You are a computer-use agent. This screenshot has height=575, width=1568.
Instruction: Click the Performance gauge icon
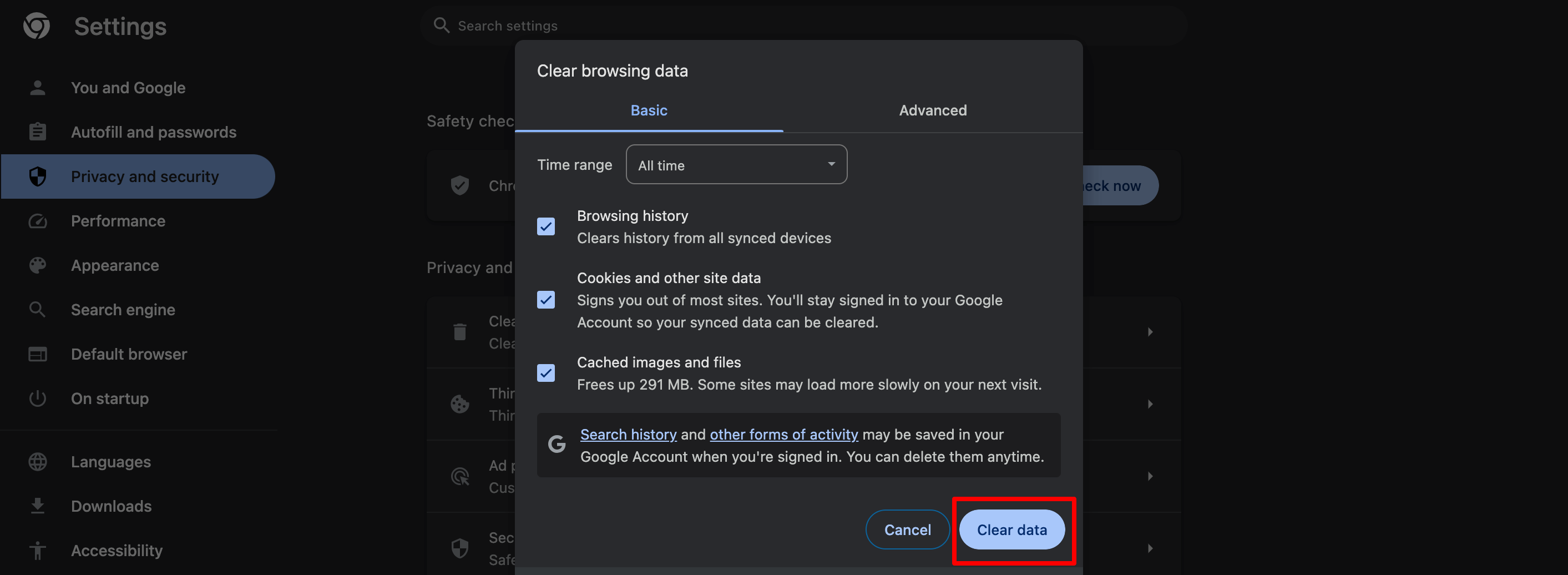point(38,221)
